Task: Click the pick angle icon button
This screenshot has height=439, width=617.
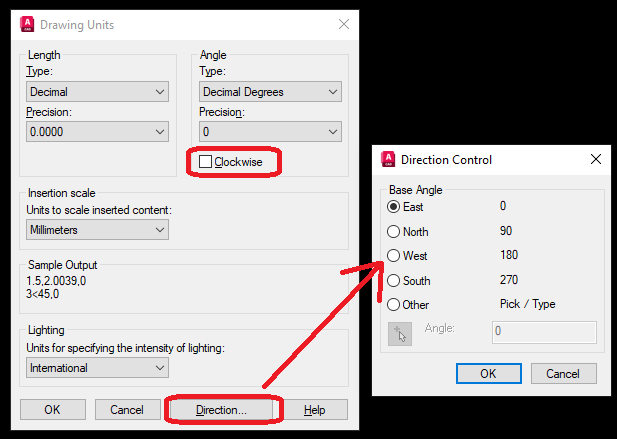Action: 399,333
